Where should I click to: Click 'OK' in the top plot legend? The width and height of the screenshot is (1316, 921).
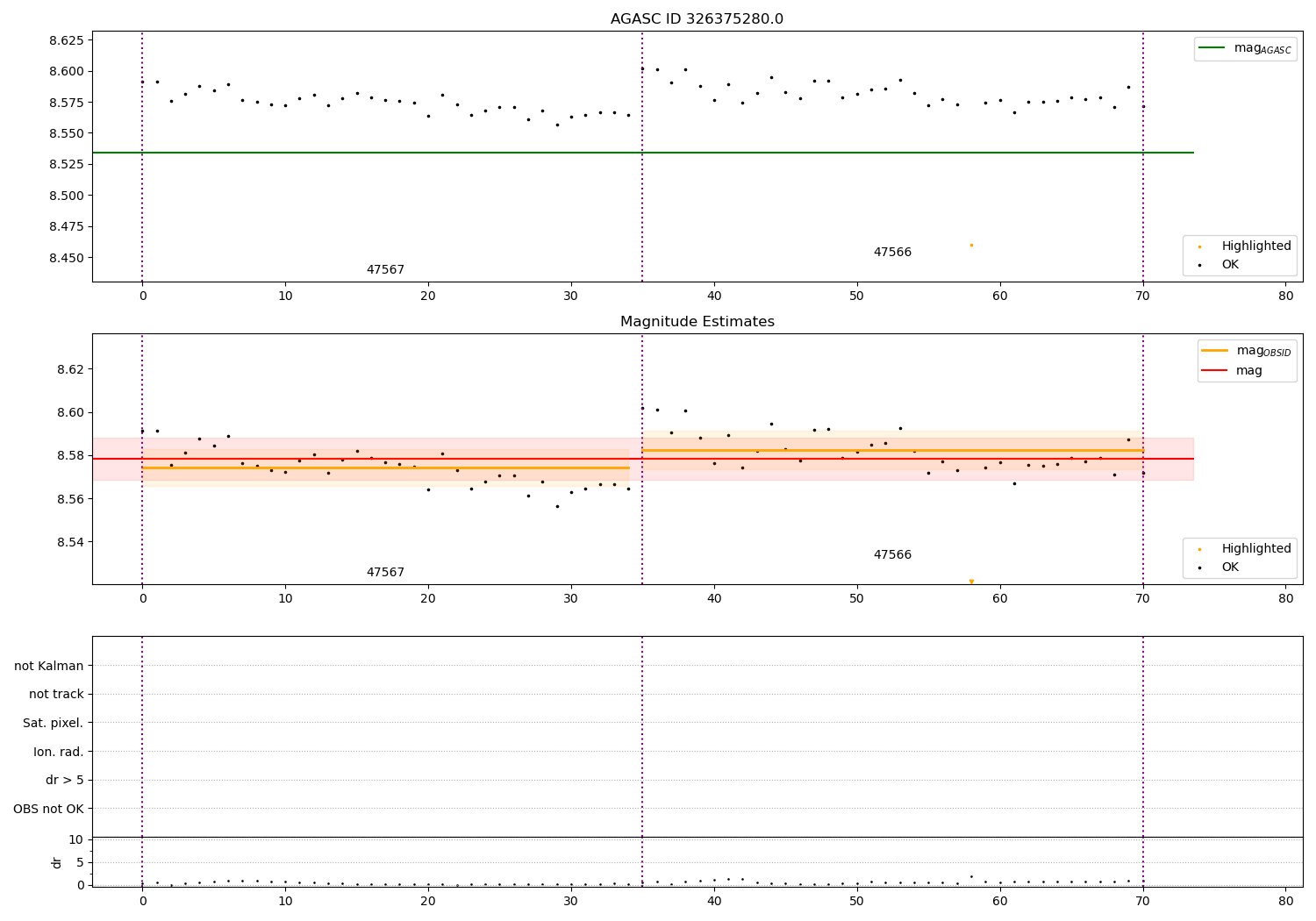1230,264
